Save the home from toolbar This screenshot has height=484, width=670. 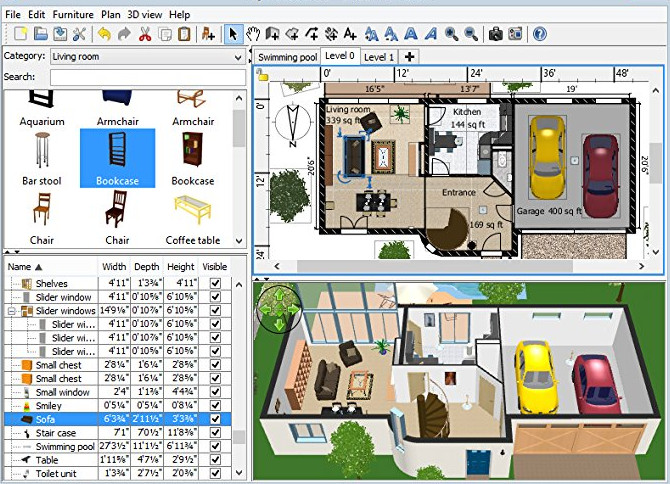point(60,34)
